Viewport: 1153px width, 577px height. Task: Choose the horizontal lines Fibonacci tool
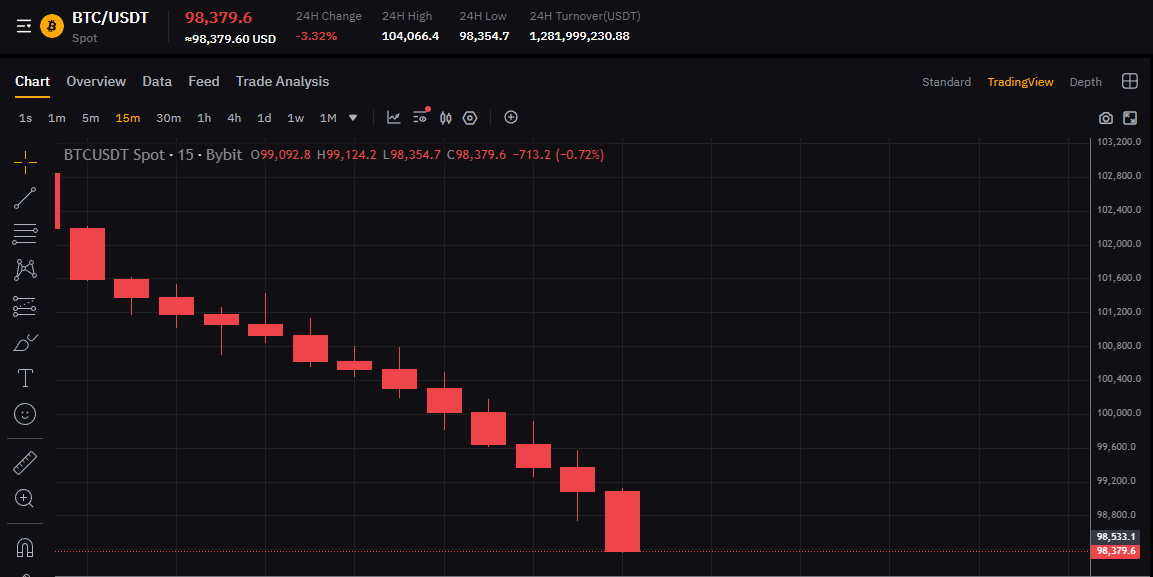pos(25,234)
